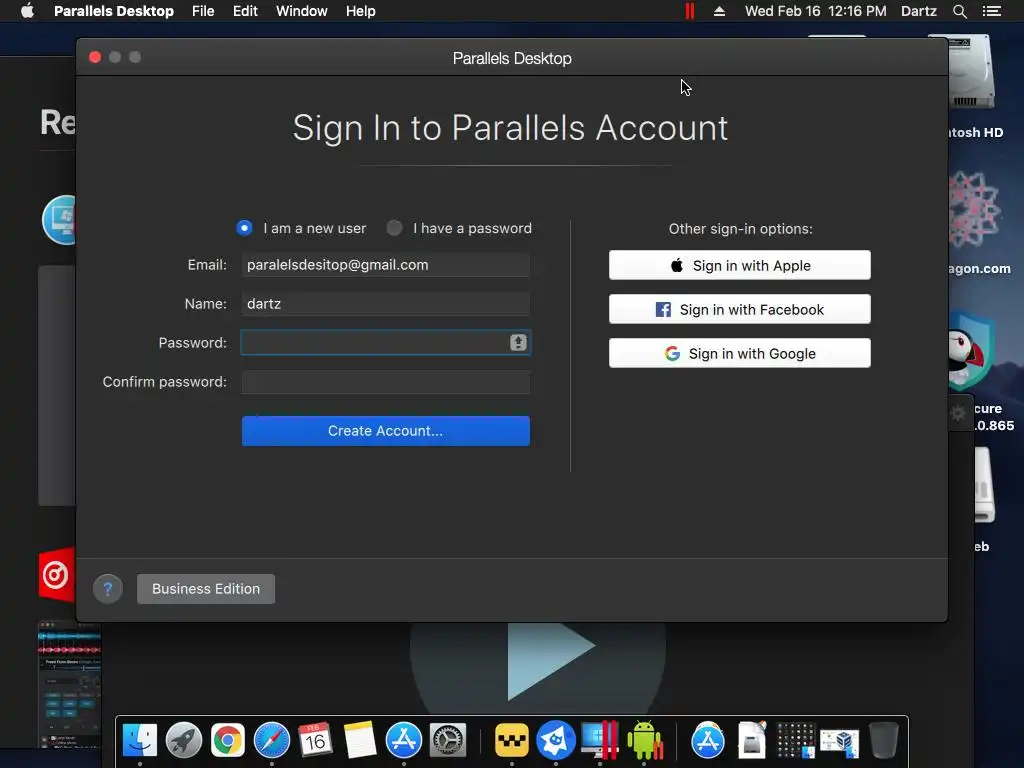1024x768 pixels.
Task: Select the Macintosh HD desktop drive icon
Action: coord(971,73)
